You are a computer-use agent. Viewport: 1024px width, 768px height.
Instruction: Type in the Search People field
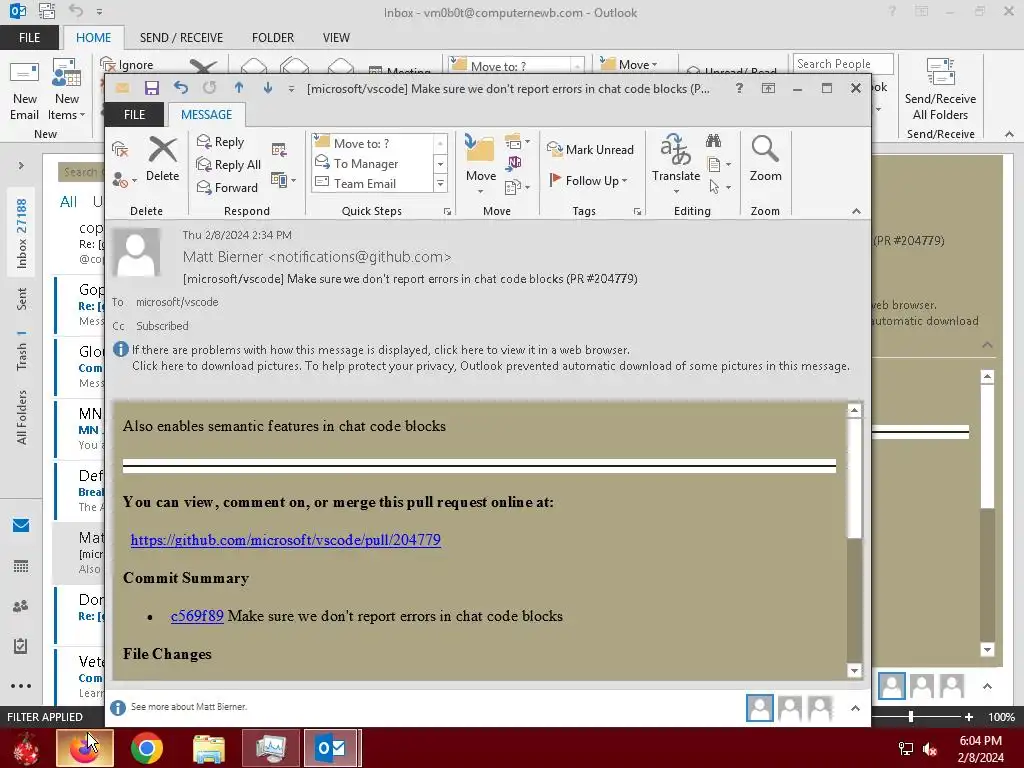pos(842,64)
